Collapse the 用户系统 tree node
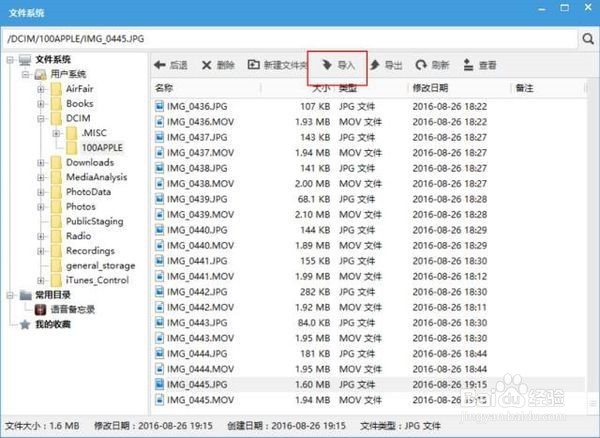Viewport: 600px width, 438px height. (x=26, y=74)
